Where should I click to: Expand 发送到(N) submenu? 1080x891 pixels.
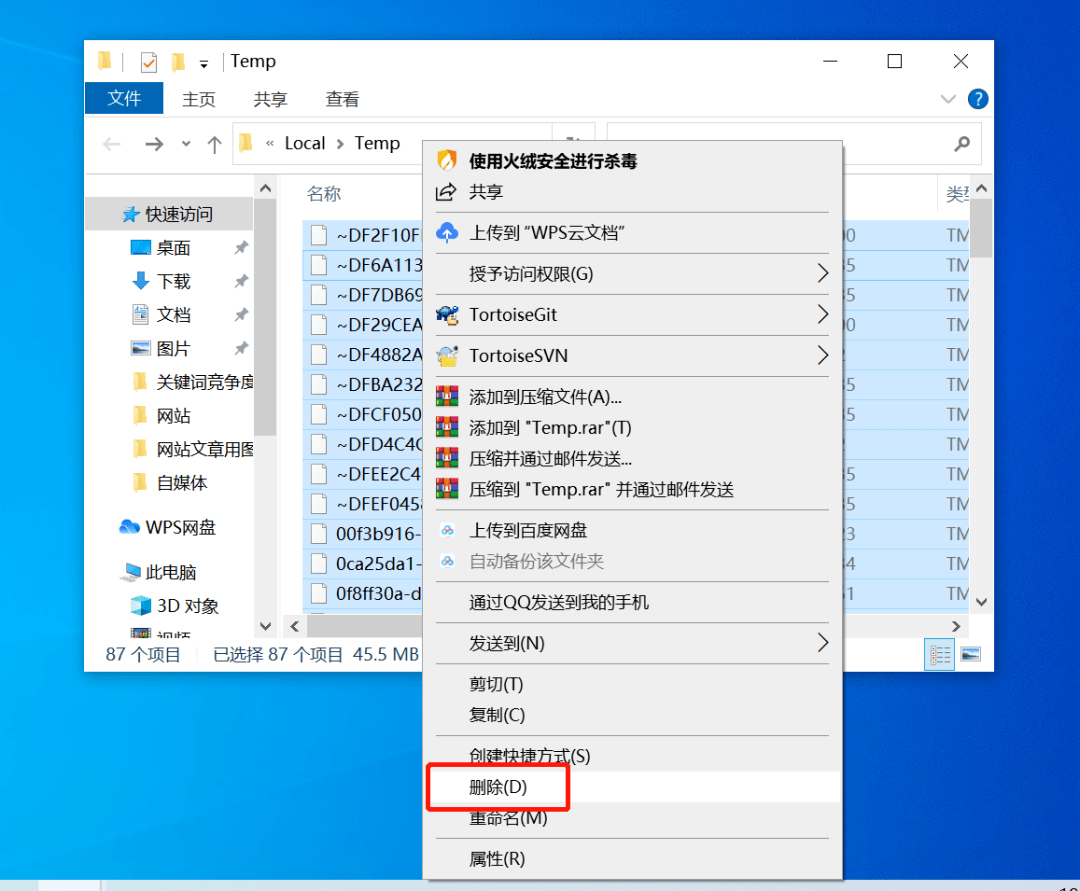click(822, 643)
